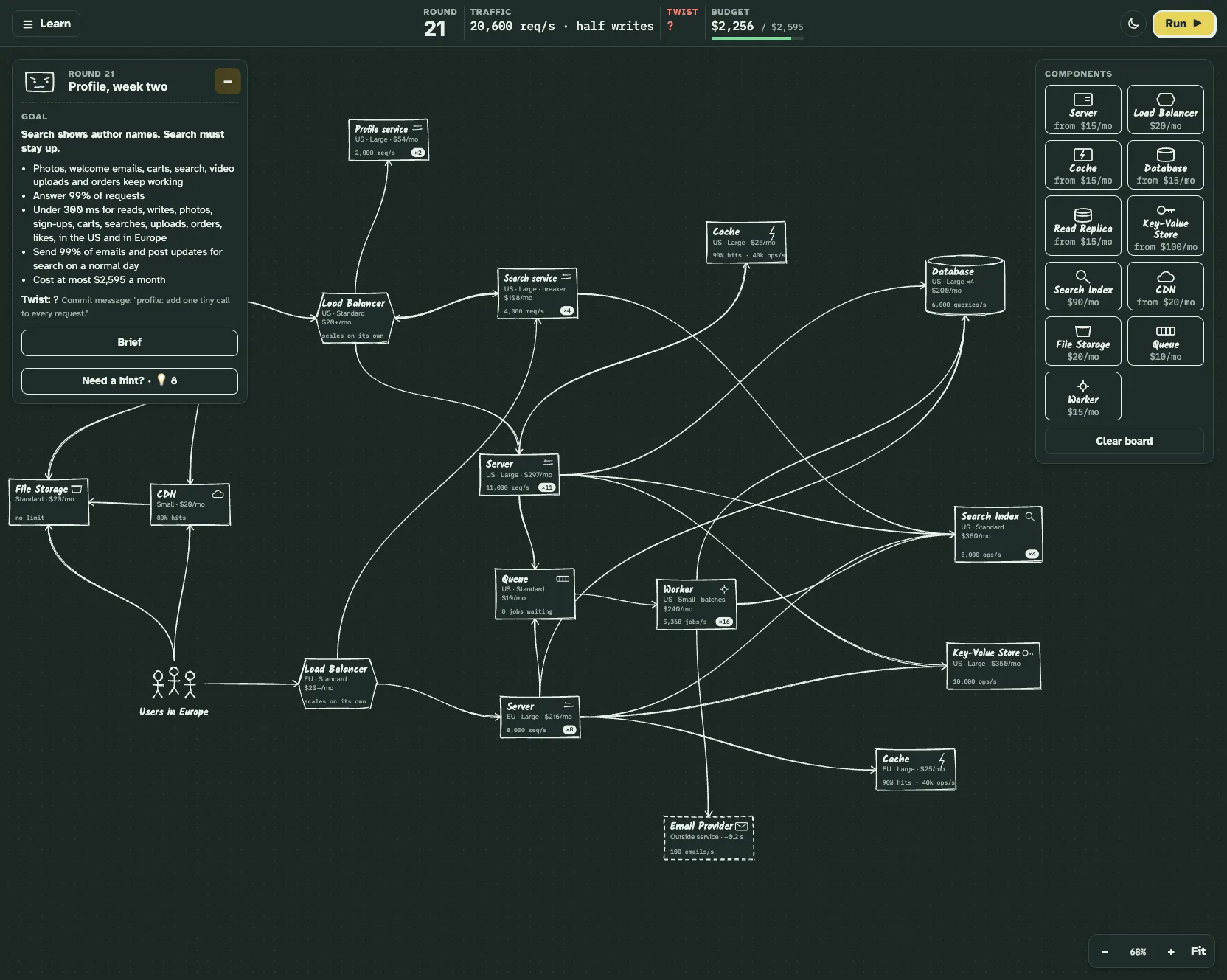Select the Email Provider node

click(709, 838)
